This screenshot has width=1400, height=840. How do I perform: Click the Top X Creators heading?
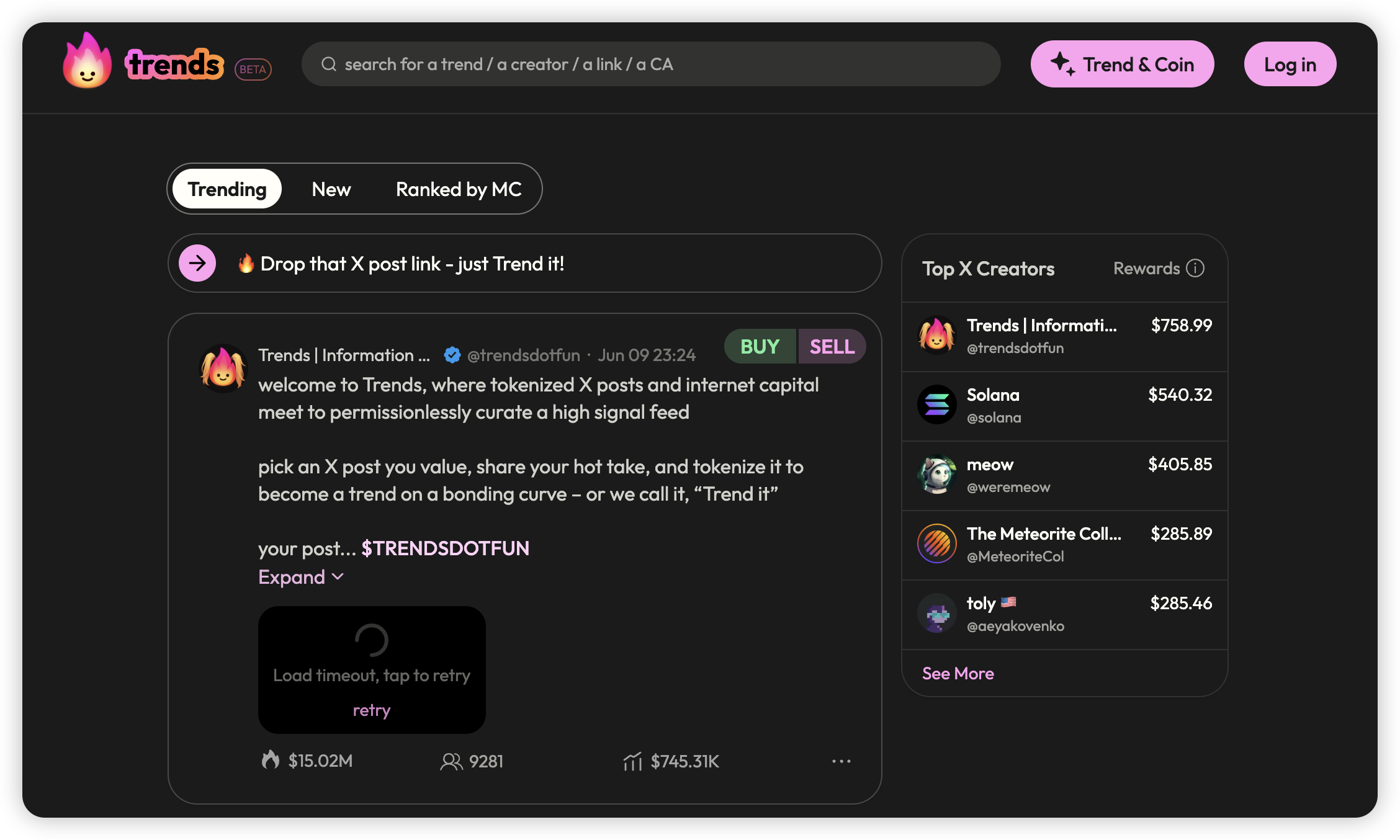(x=988, y=269)
